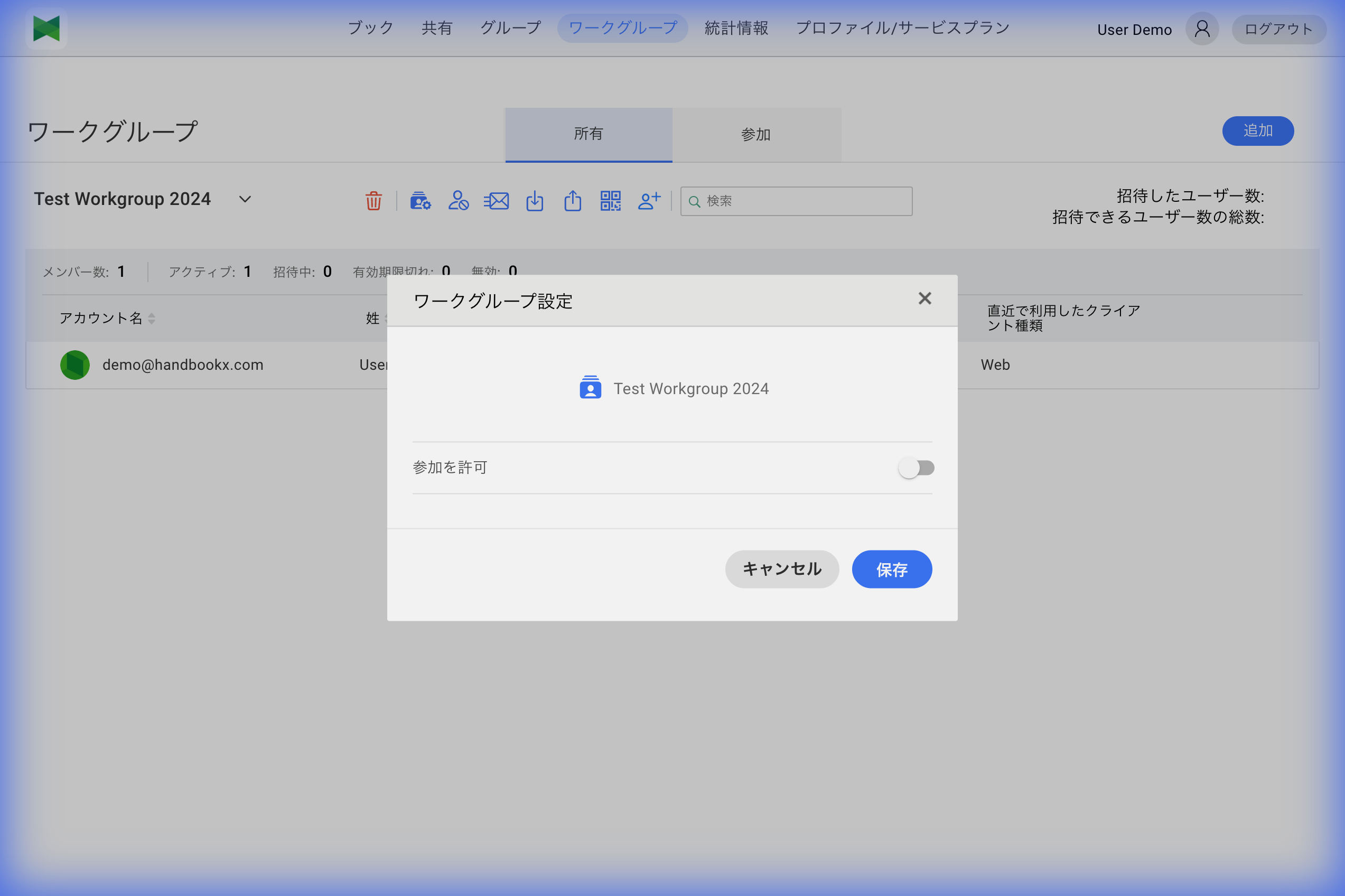Switch to the 参加 tab
This screenshot has height=896, width=1345.
755,134
